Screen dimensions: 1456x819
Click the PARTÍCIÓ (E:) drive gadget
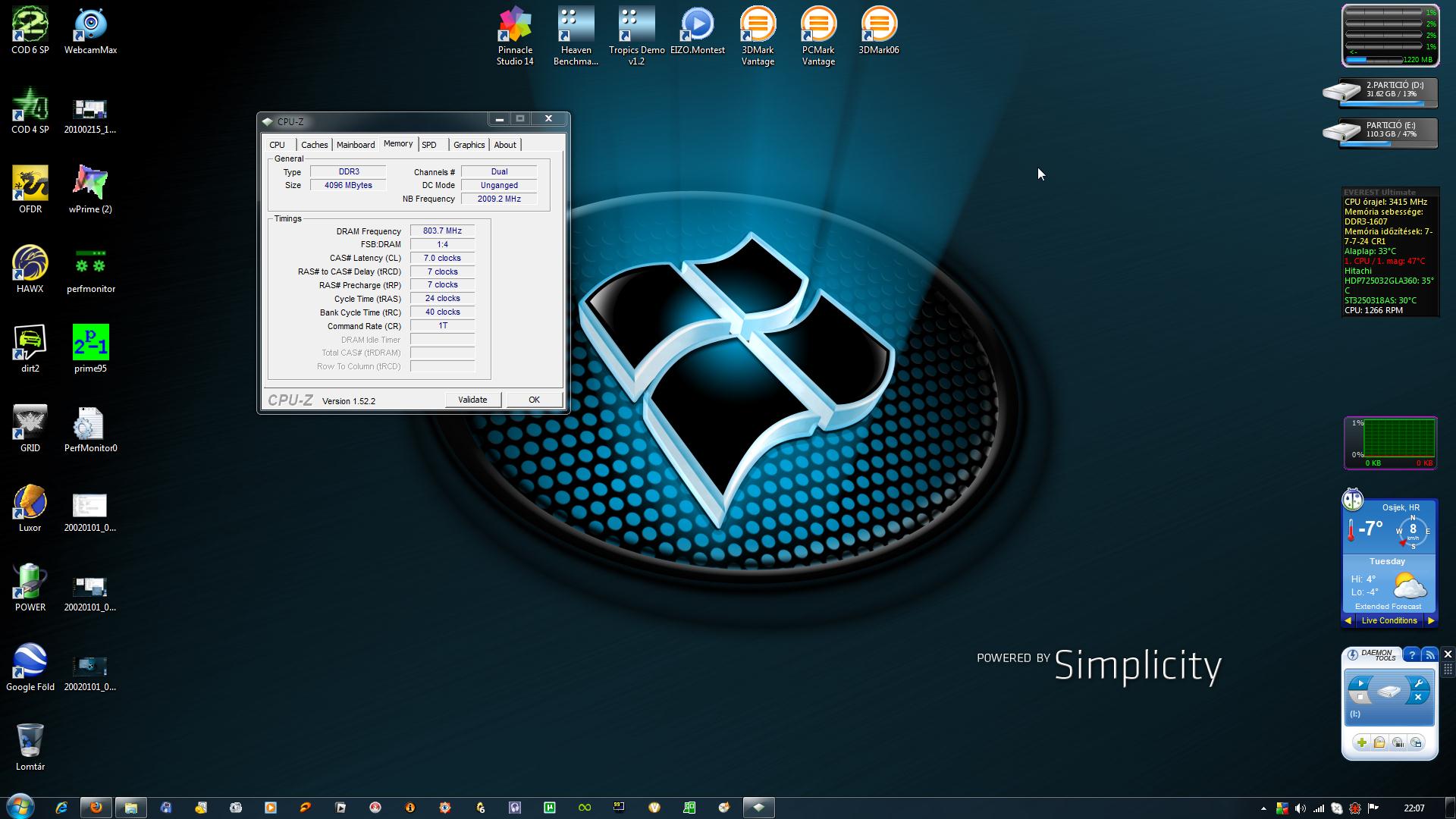tap(1380, 133)
